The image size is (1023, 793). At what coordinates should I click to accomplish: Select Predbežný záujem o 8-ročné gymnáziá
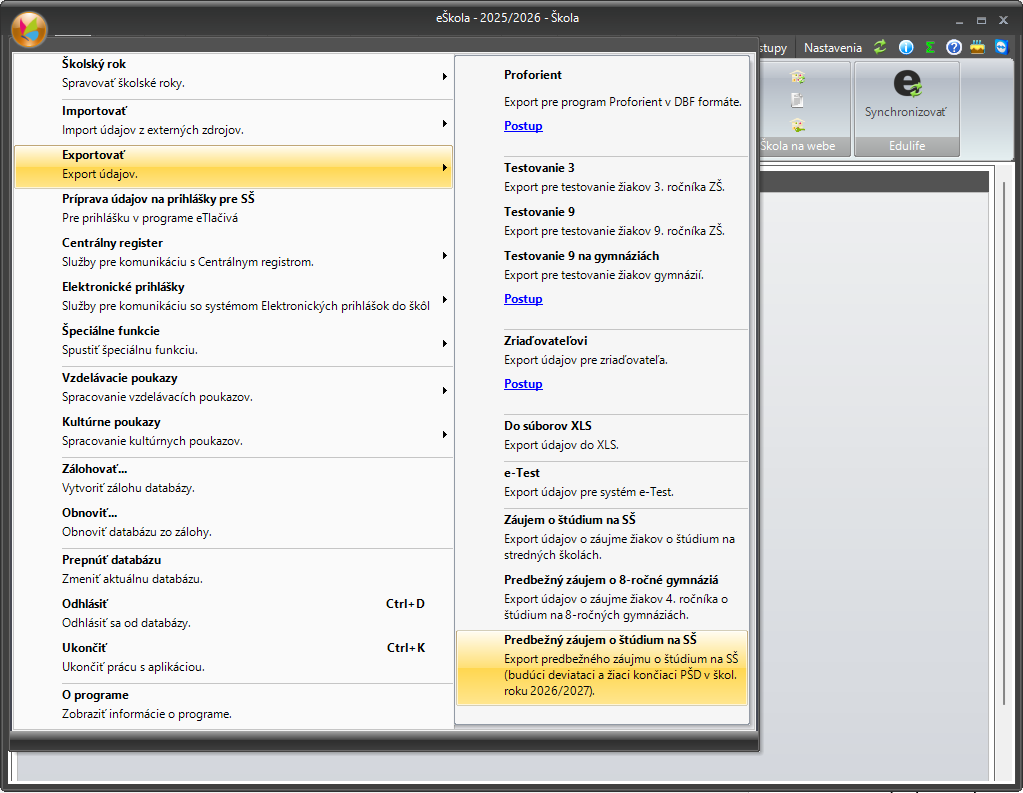point(602,597)
